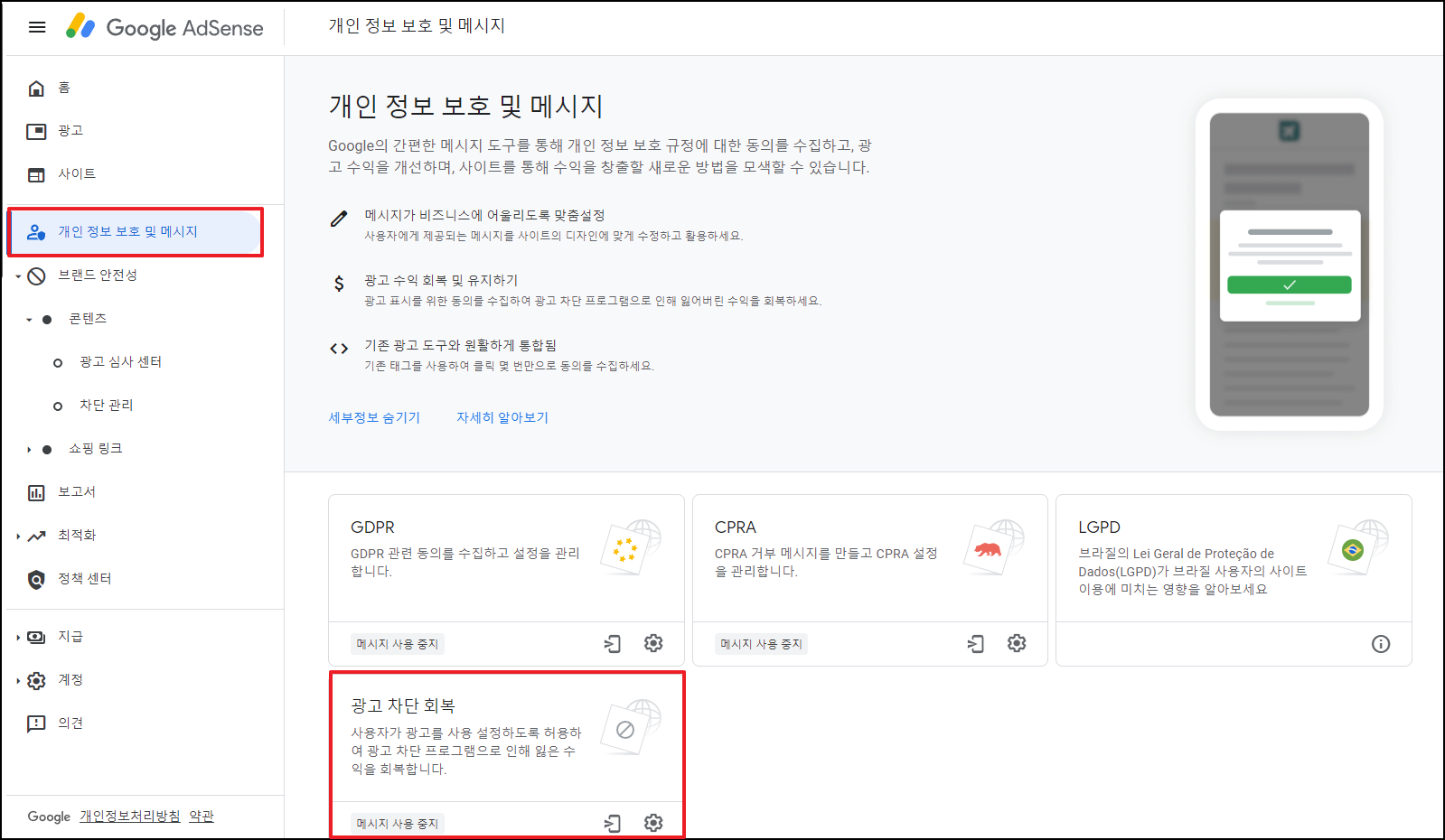Click GDPR card title
The height and width of the screenshot is (840, 1445).
tap(372, 527)
